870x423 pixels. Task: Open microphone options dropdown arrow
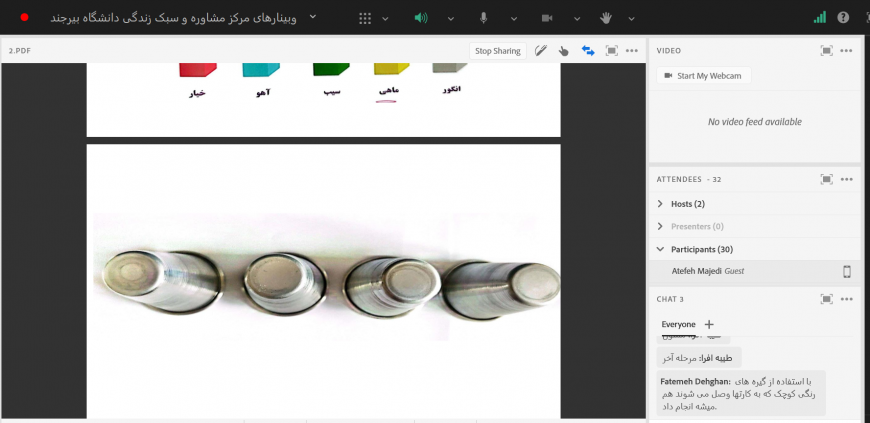[x=514, y=18]
